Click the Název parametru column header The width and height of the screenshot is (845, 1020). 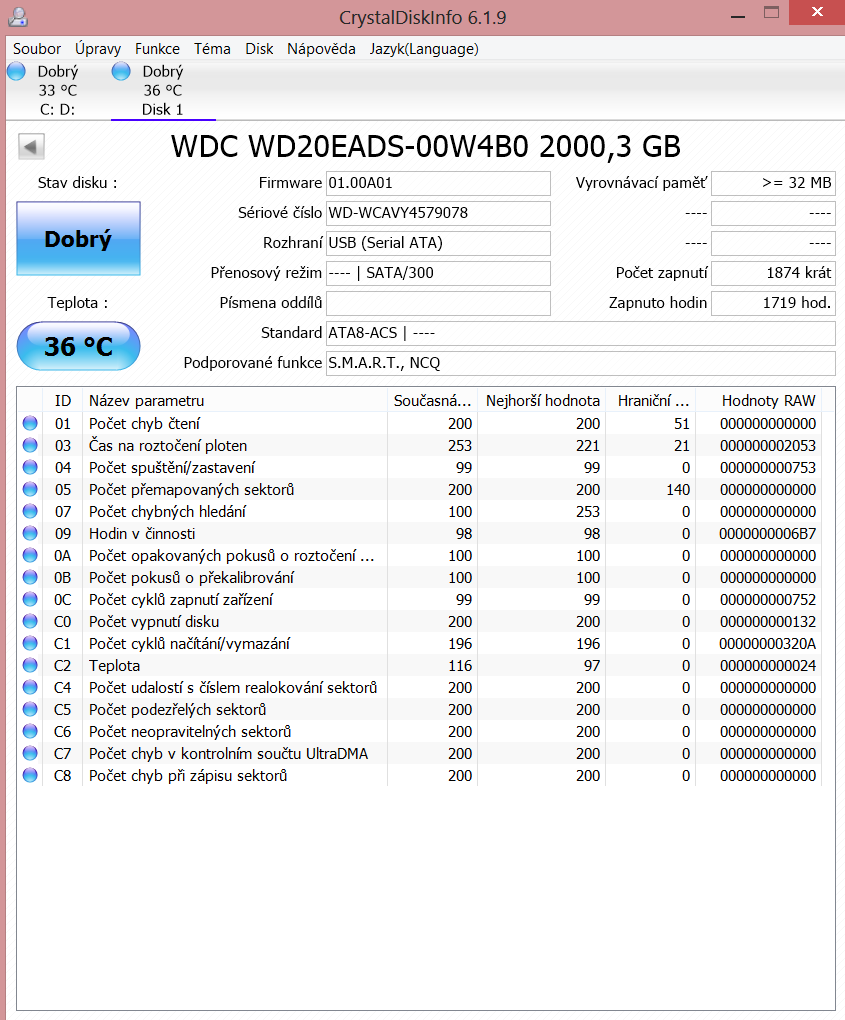(235, 401)
